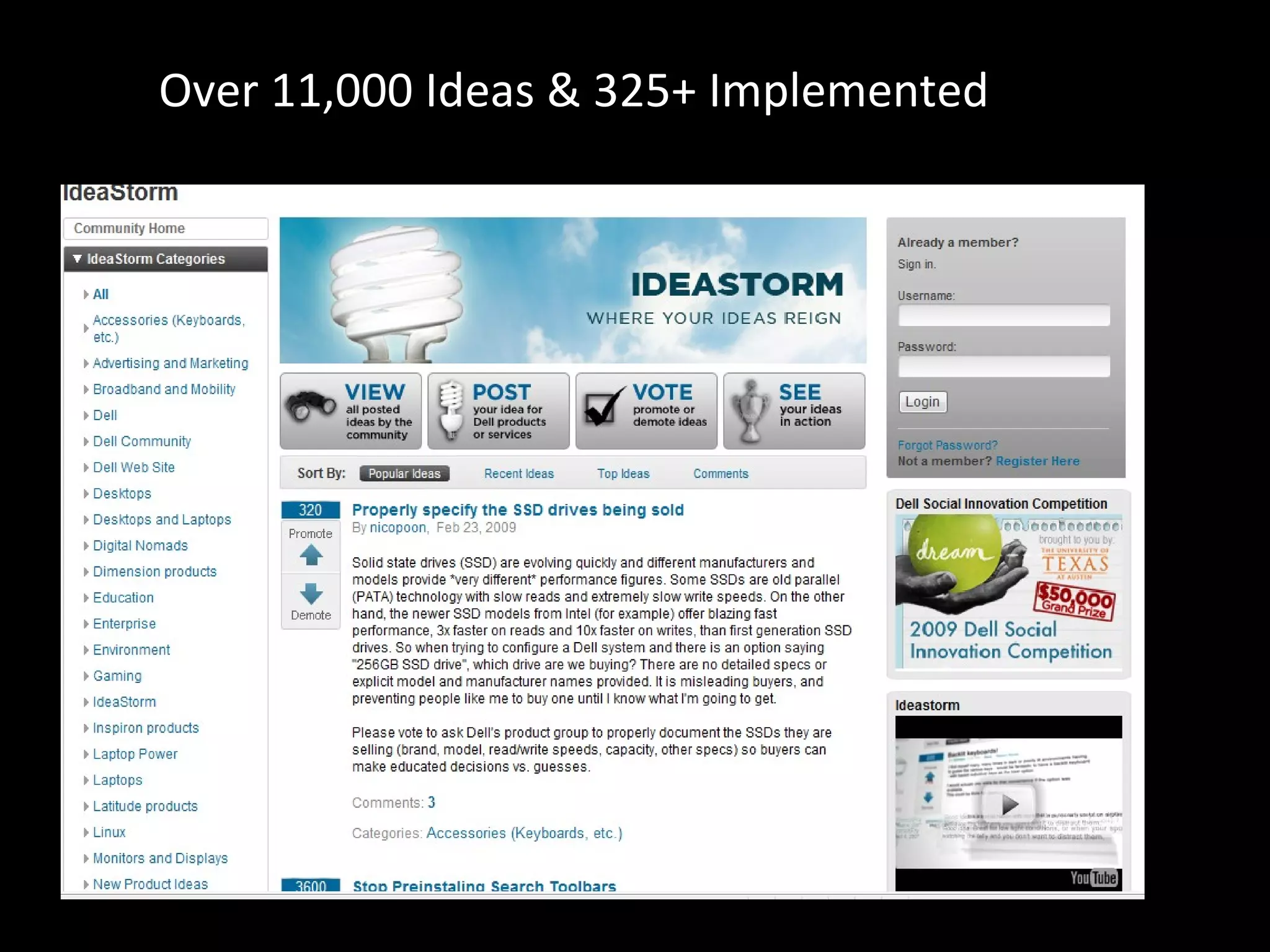Open the Laptops category
This screenshot has width=1270, height=952.
(118, 780)
